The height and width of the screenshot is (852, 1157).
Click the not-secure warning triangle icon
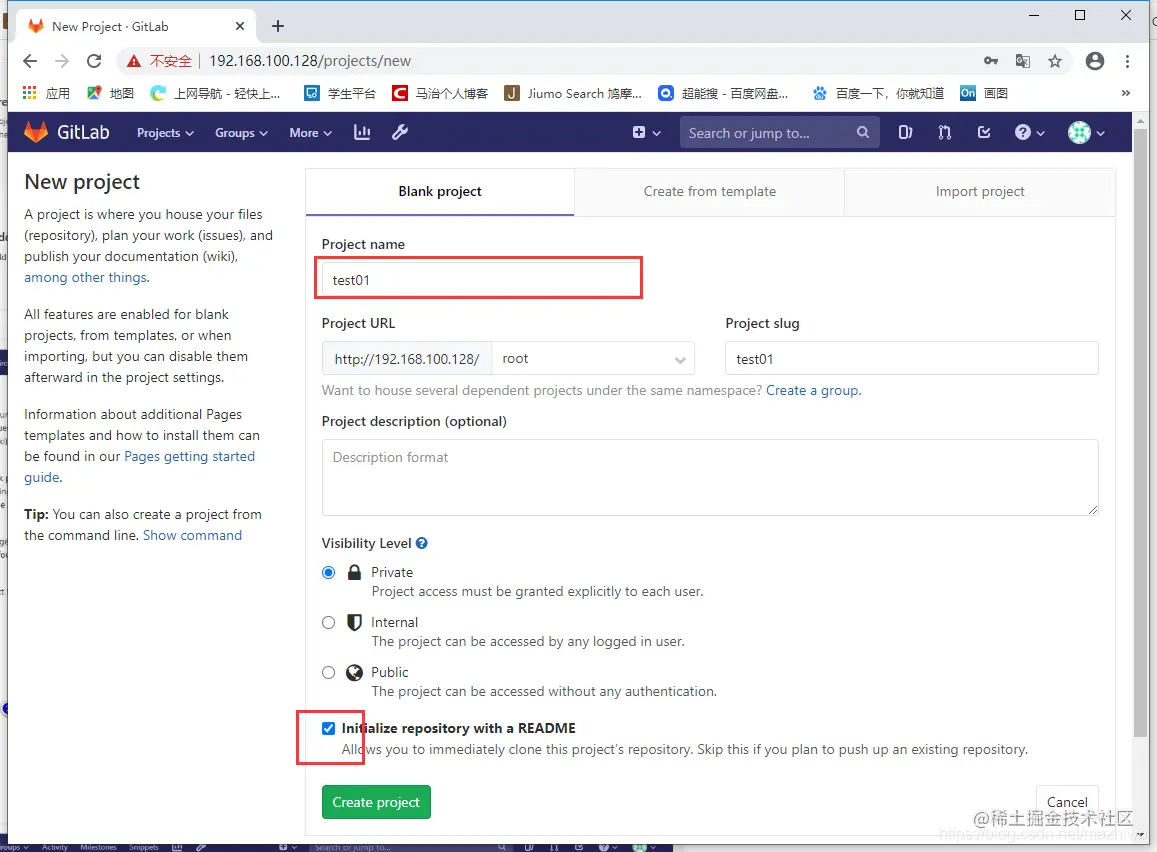tap(134, 60)
